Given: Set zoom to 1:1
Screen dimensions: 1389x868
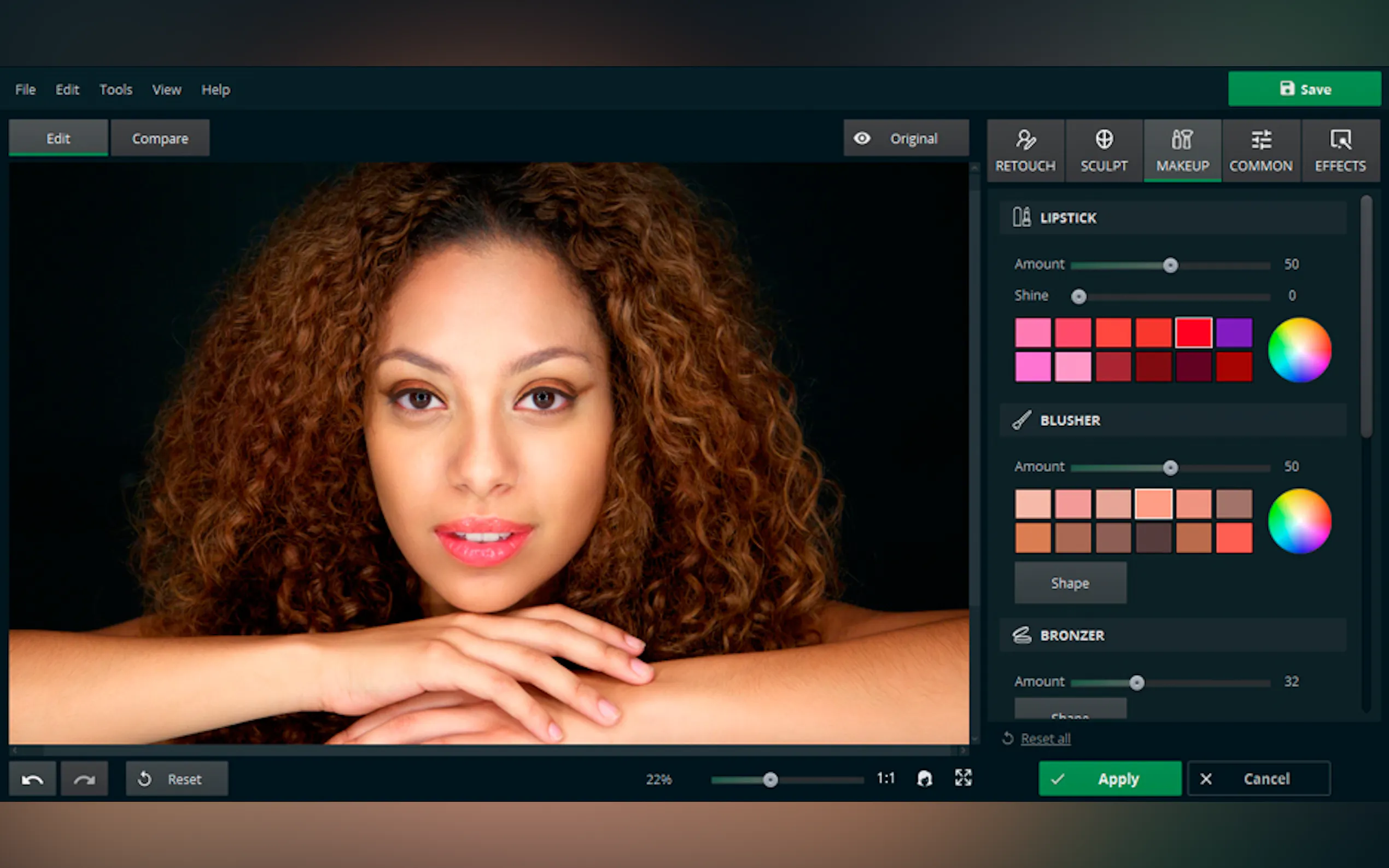Looking at the screenshot, I should pyautogui.click(x=885, y=778).
